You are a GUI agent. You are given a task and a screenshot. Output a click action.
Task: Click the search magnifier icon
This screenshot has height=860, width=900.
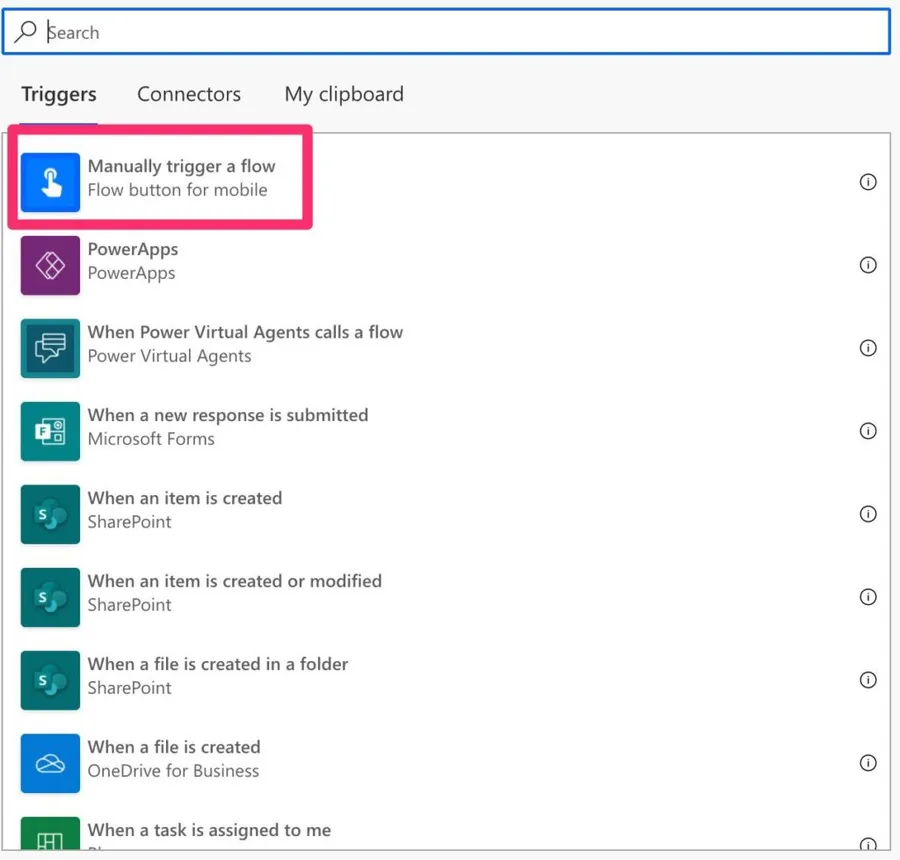tap(25, 32)
